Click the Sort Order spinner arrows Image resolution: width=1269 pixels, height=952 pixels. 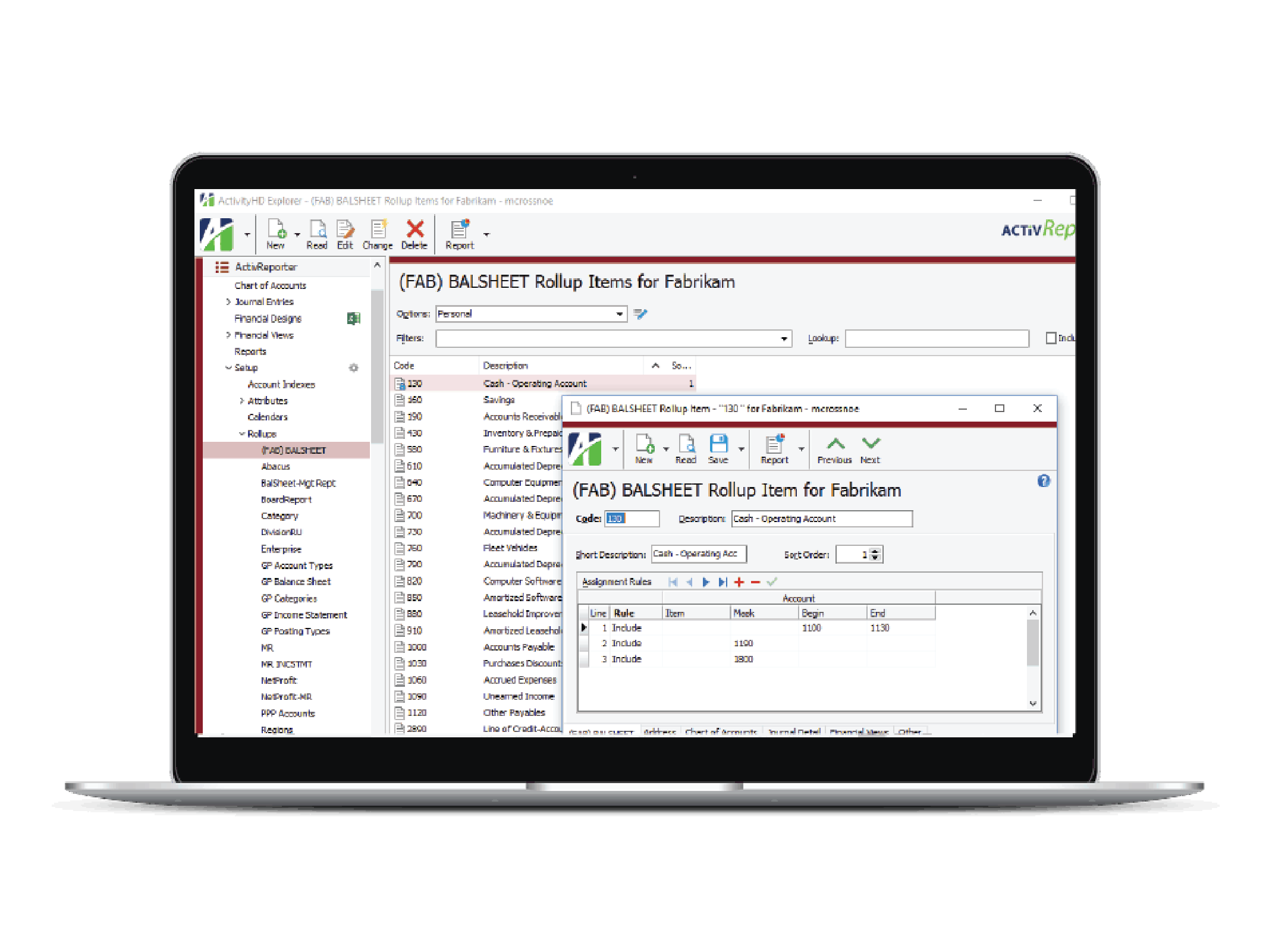[x=875, y=555]
